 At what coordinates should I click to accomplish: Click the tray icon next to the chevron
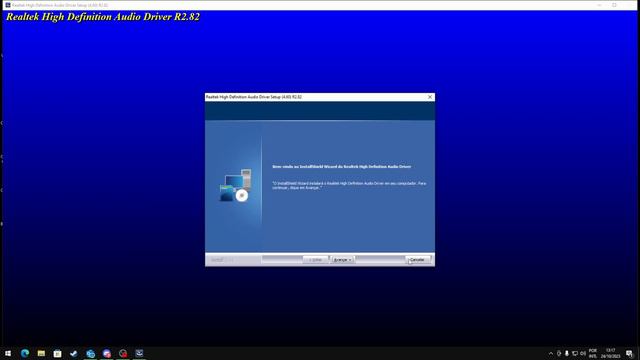click(x=559, y=353)
